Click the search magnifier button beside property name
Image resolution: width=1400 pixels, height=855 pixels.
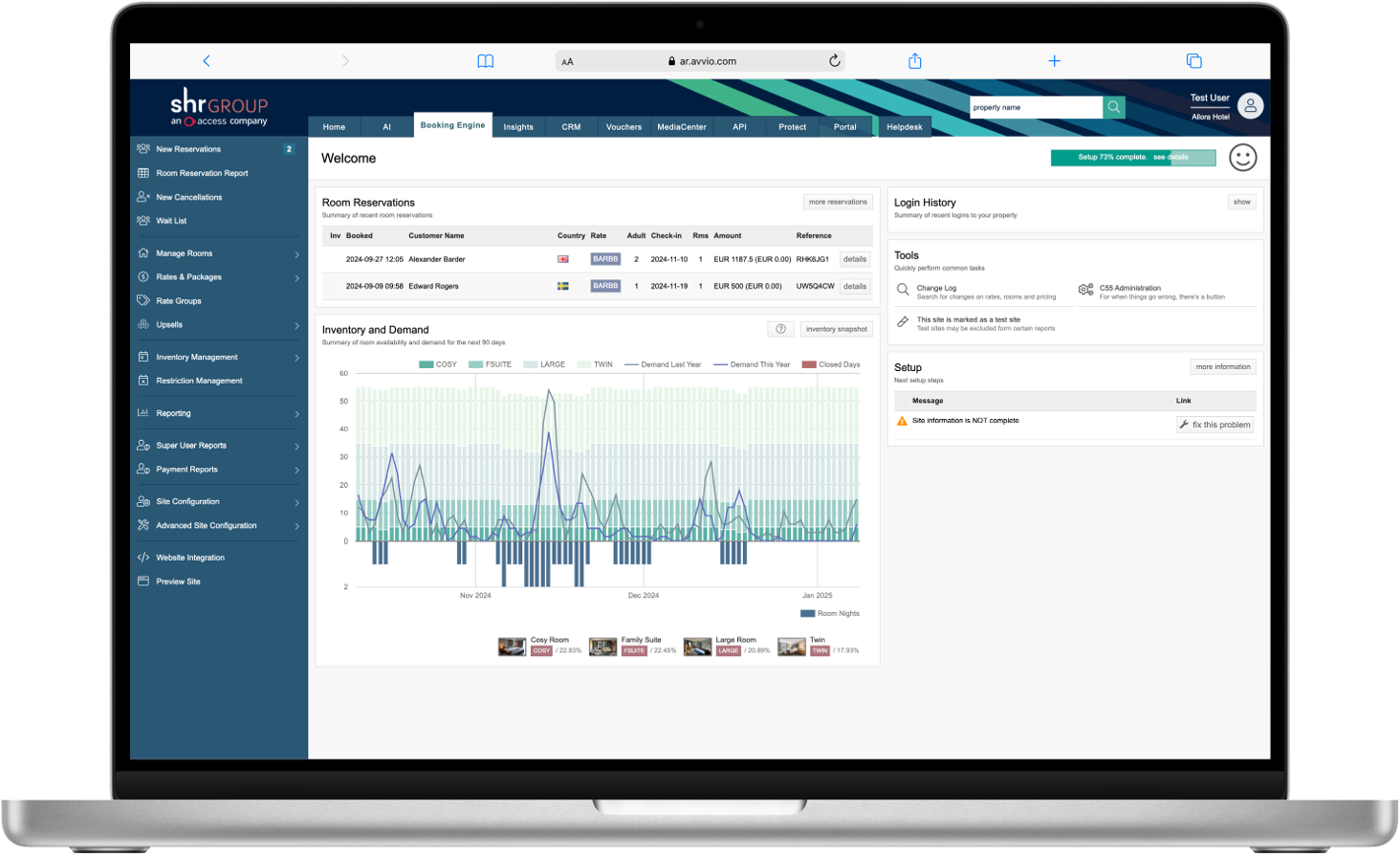[x=1114, y=107]
